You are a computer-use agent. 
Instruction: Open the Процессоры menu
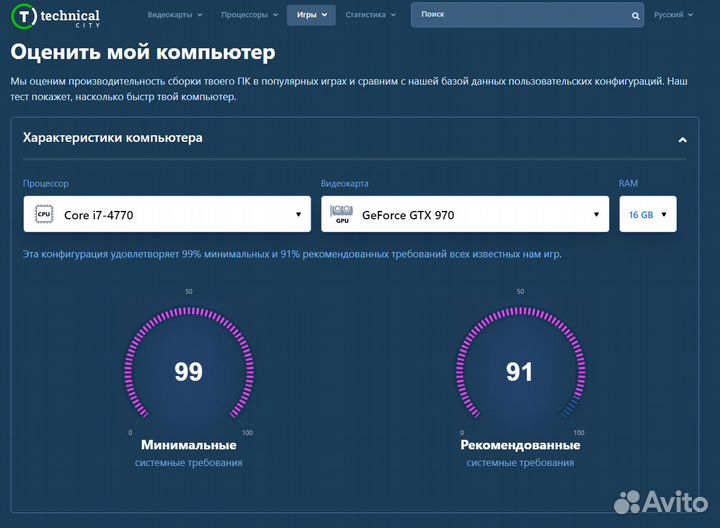pyautogui.click(x=249, y=15)
